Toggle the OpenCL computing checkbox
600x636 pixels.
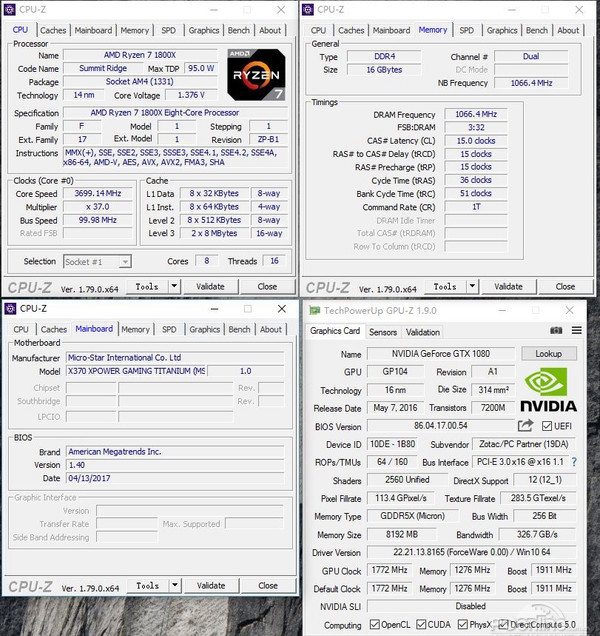pos(375,625)
